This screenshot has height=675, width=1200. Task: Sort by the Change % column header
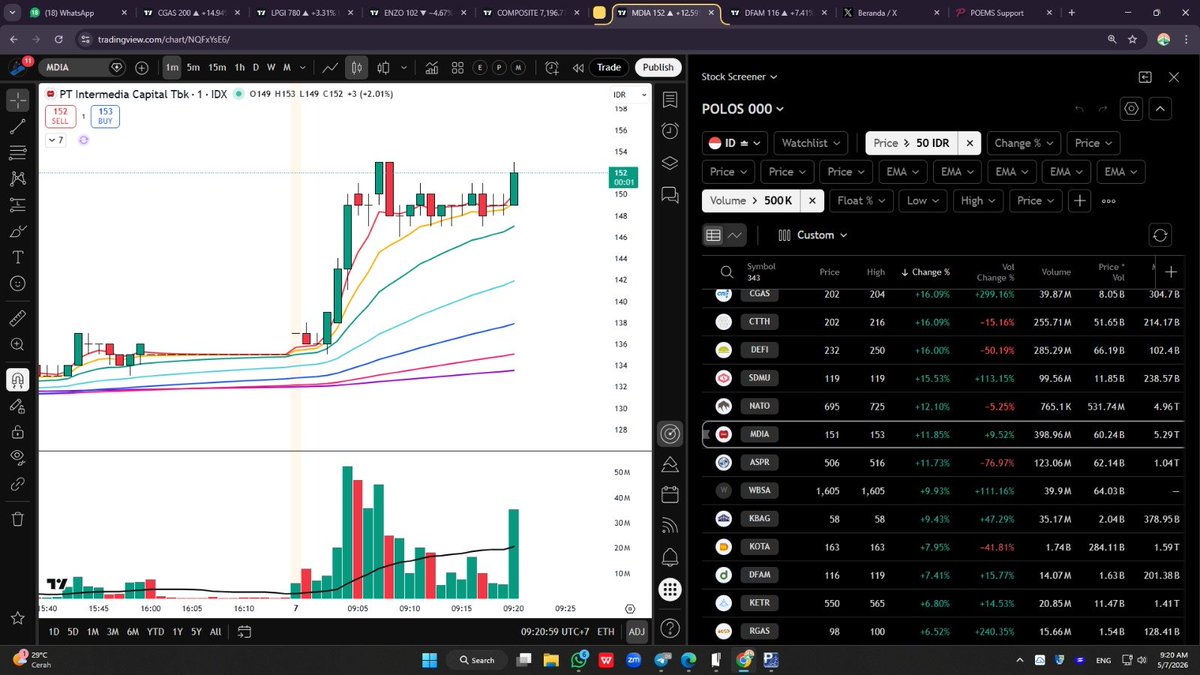pyautogui.click(x=926, y=272)
